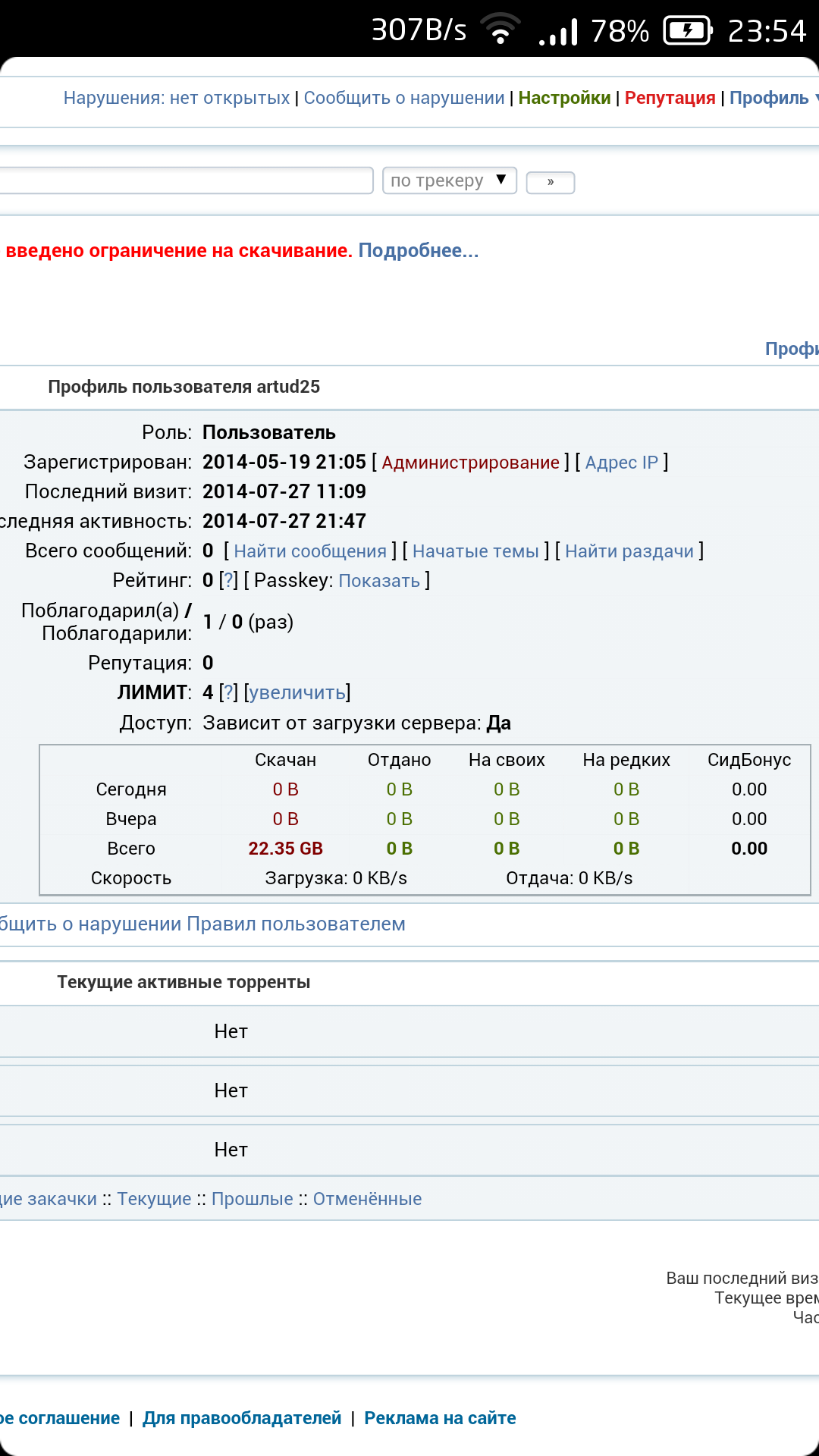
Task: Open the Репутация menu item
Action: (x=670, y=98)
